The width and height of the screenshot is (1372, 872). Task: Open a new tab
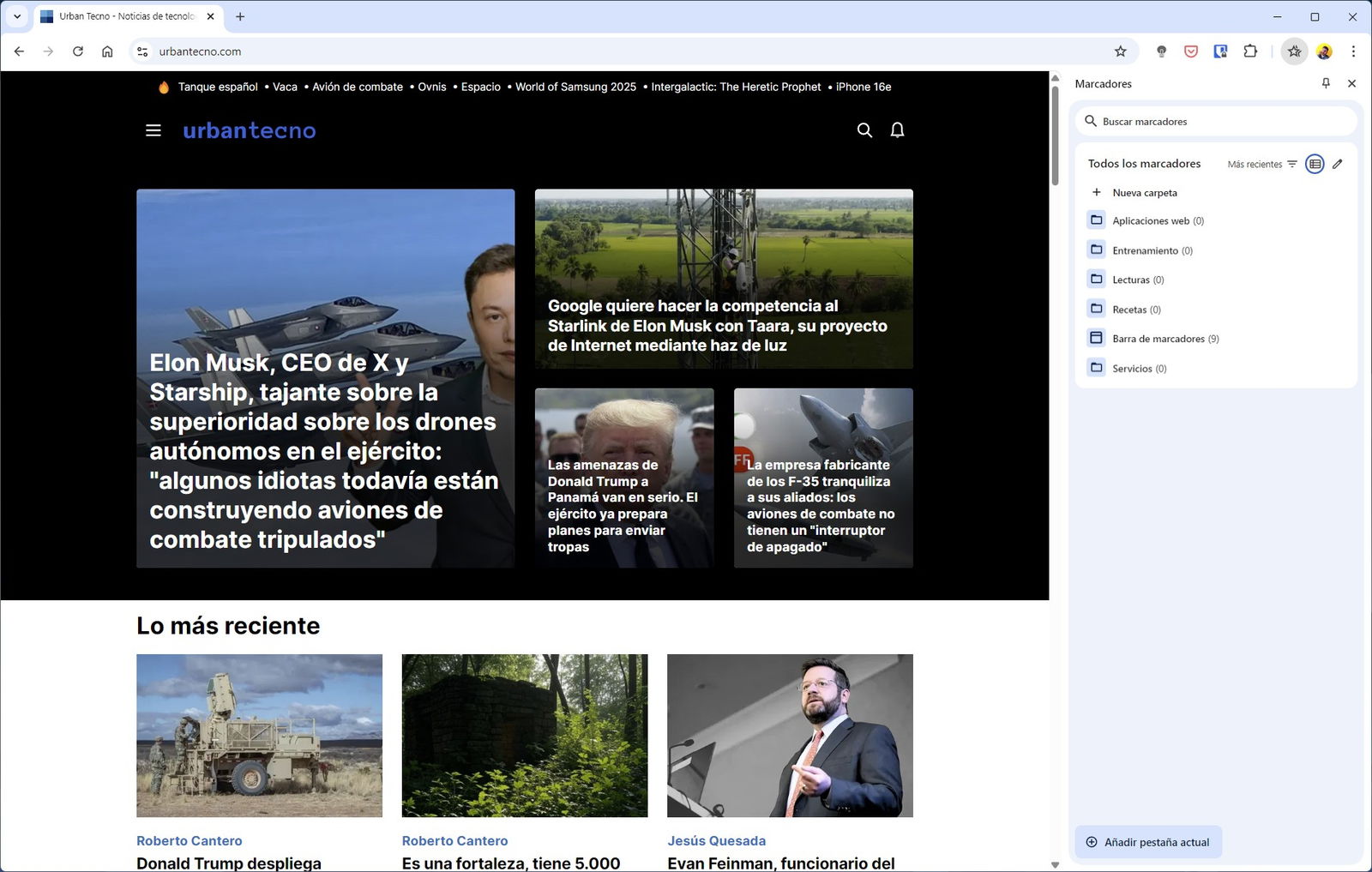(240, 16)
